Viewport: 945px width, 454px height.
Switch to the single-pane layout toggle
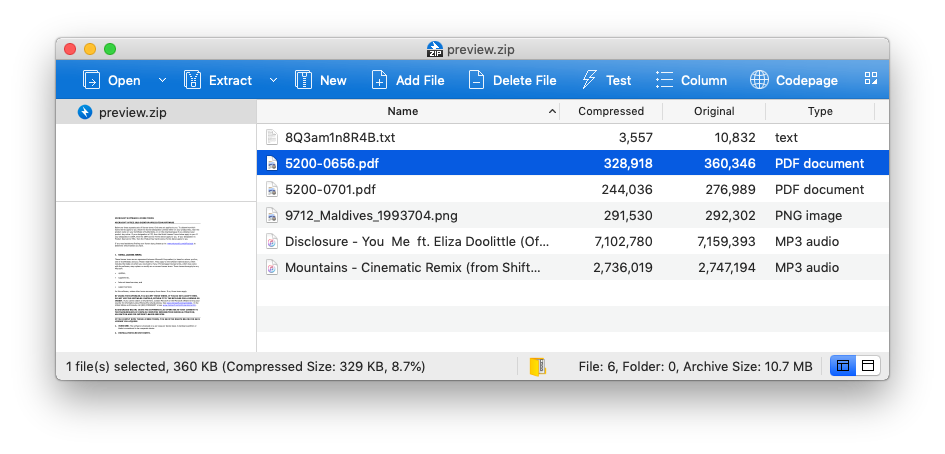pos(867,366)
